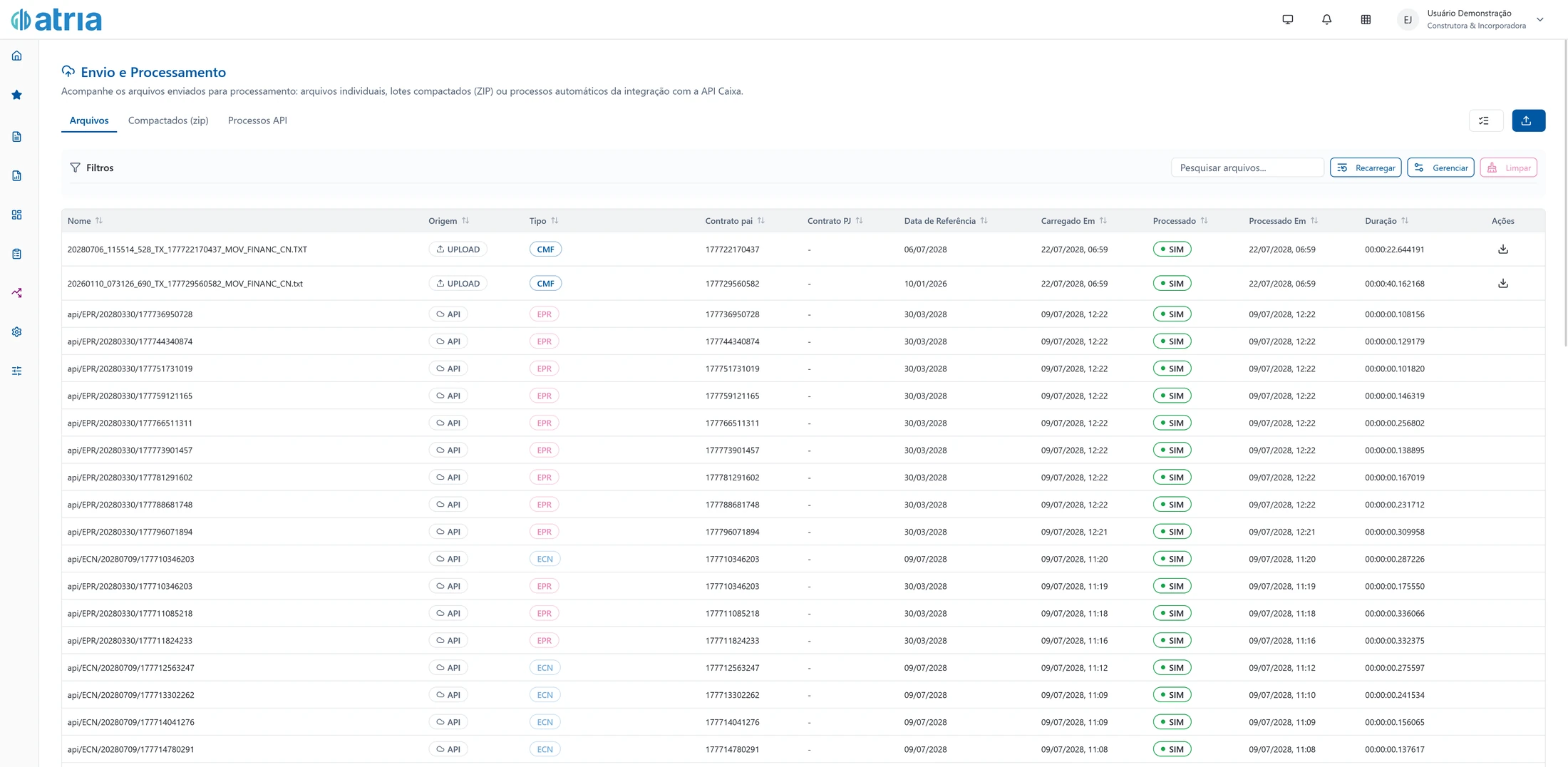Switch to Processos API tab
Image resolution: width=1568 pixels, height=767 pixels.
(257, 120)
